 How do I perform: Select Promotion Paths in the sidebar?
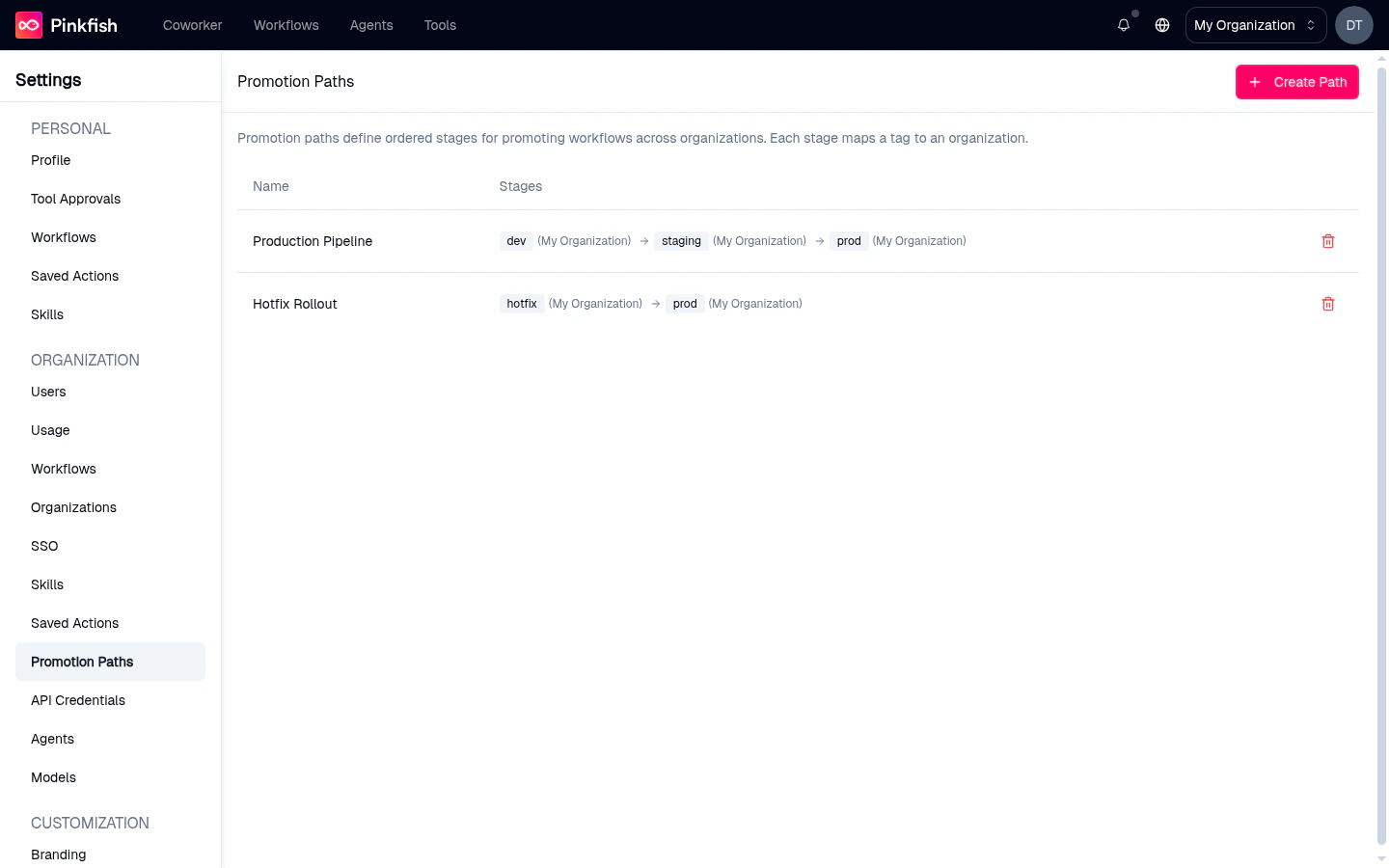click(82, 662)
